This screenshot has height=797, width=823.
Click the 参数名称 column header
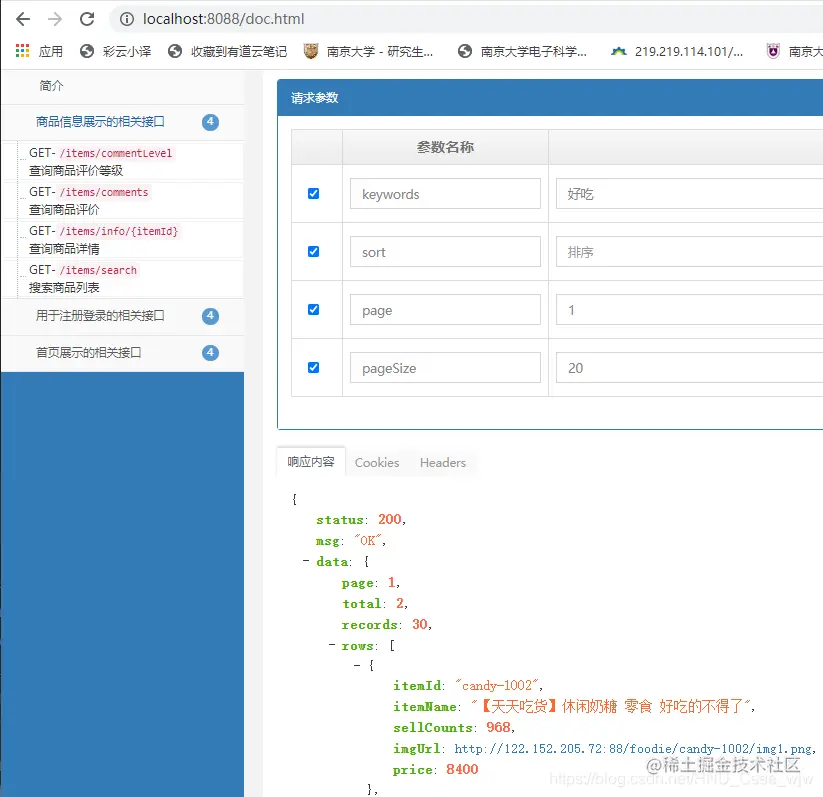click(445, 147)
